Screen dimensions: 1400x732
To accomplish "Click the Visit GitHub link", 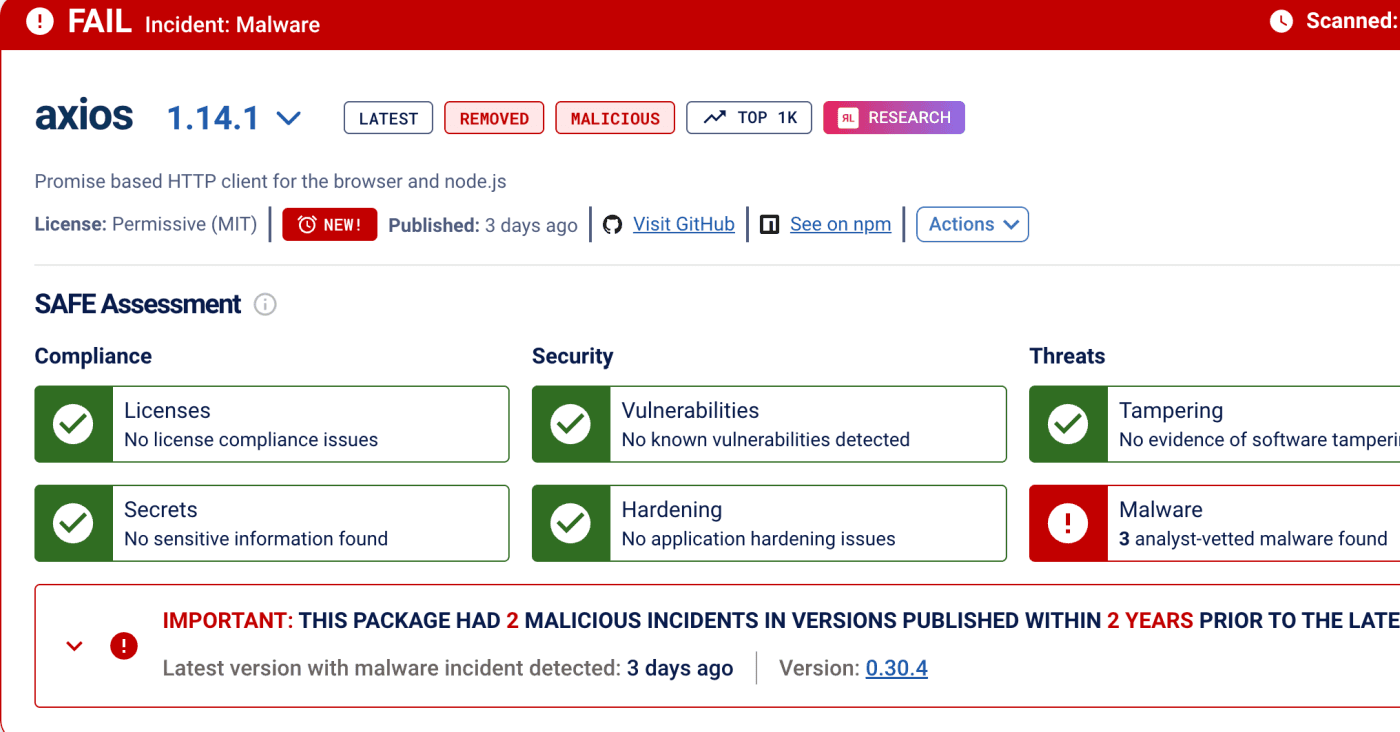I will pyautogui.click(x=684, y=225).
